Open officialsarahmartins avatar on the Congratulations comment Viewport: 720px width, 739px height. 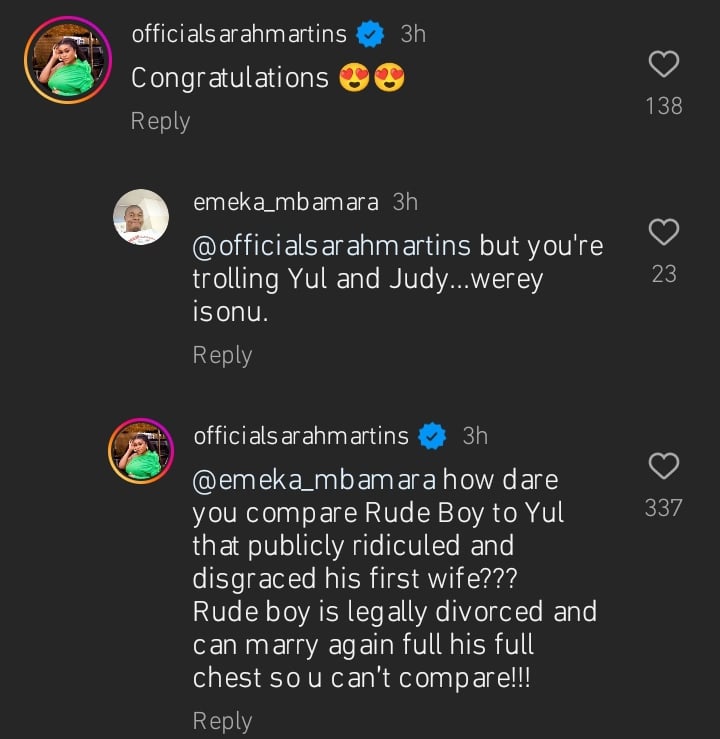tap(67, 60)
